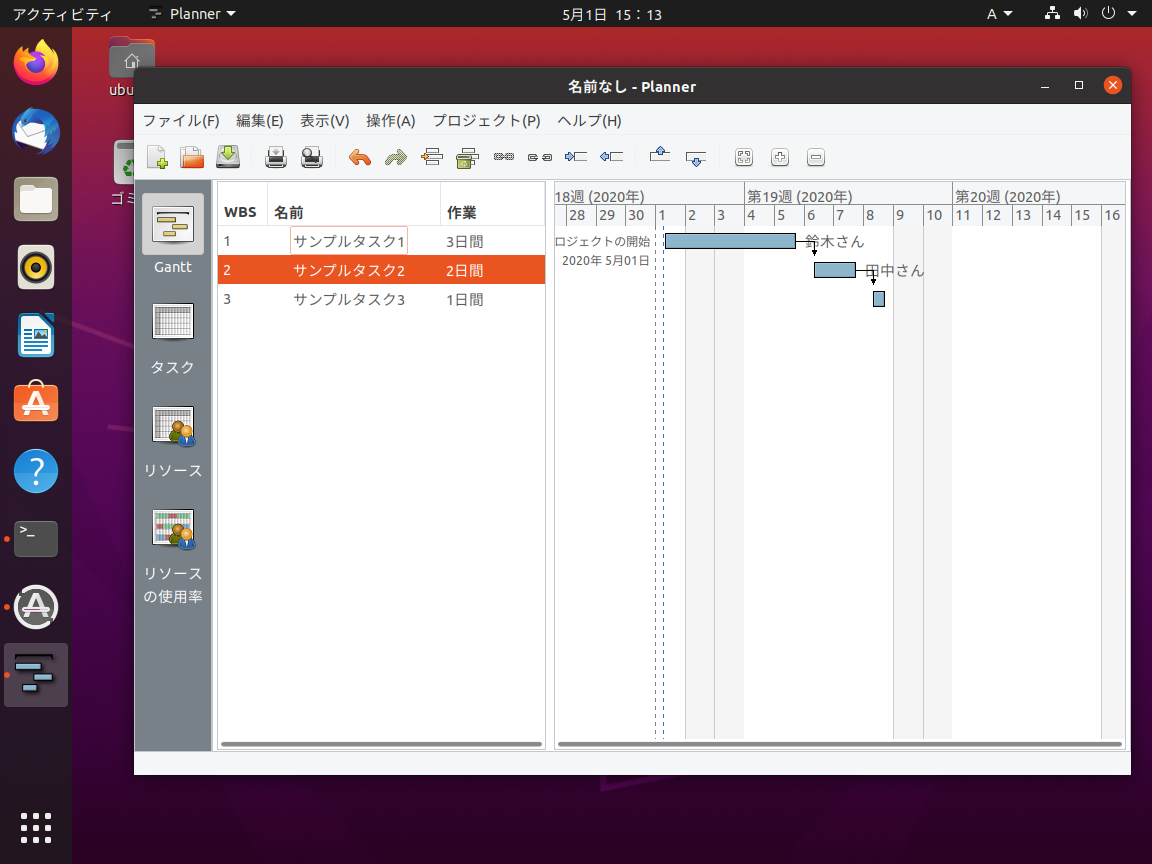This screenshot has width=1152, height=864.
Task: Move the selected task down
Action: [696, 157]
